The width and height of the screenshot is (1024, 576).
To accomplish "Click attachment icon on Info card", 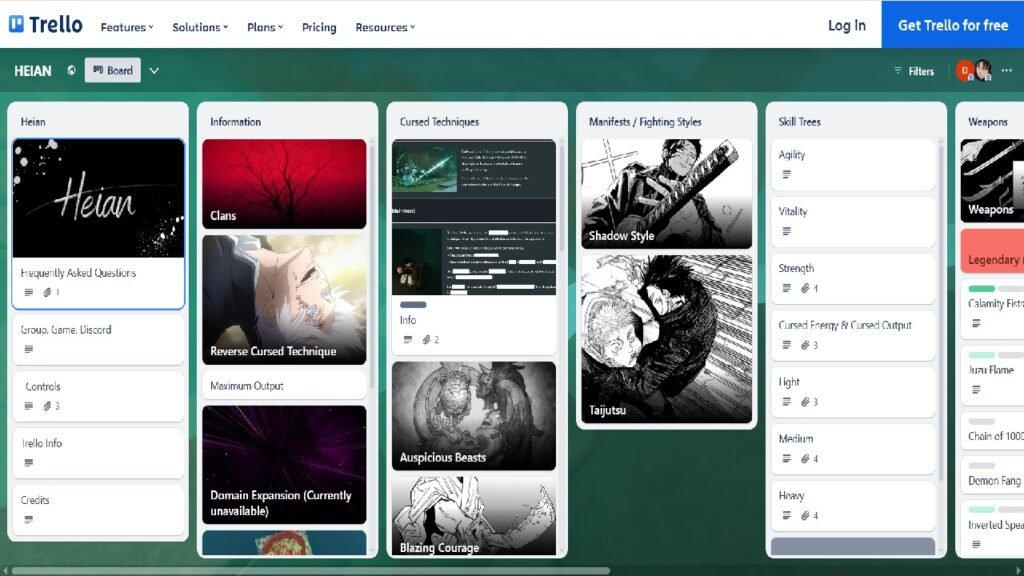I will coord(426,340).
